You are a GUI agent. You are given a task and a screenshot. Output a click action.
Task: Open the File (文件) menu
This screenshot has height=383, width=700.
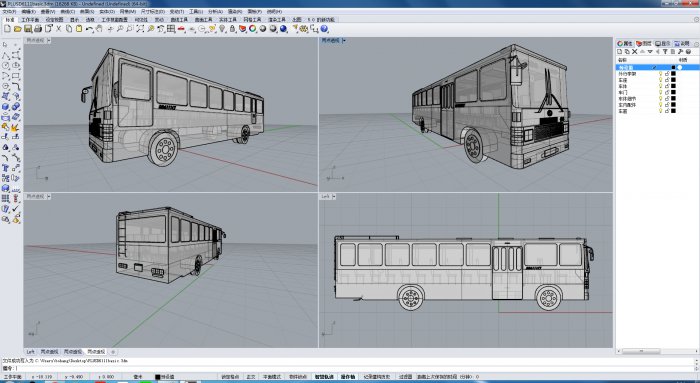pyautogui.click(x=9, y=12)
